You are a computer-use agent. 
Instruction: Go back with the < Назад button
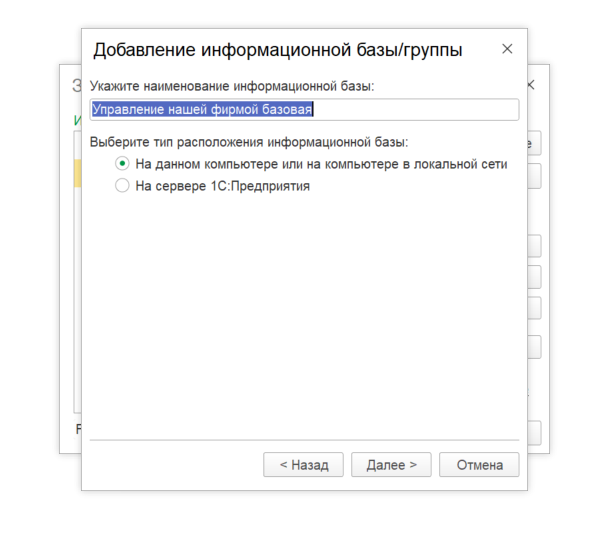coord(303,465)
